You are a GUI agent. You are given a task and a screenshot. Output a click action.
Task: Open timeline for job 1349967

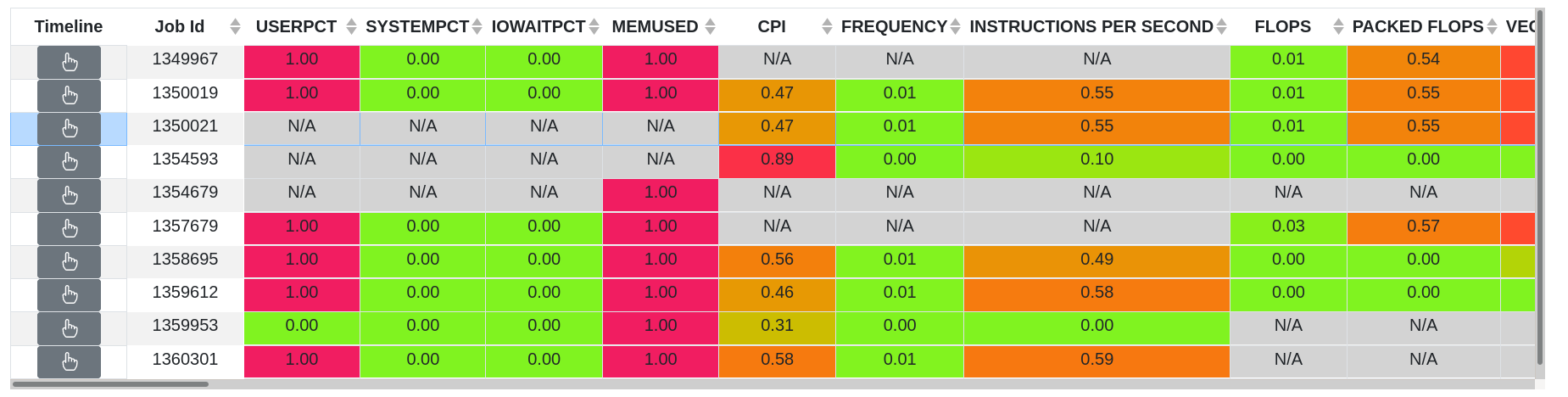(x=69, y=63)
